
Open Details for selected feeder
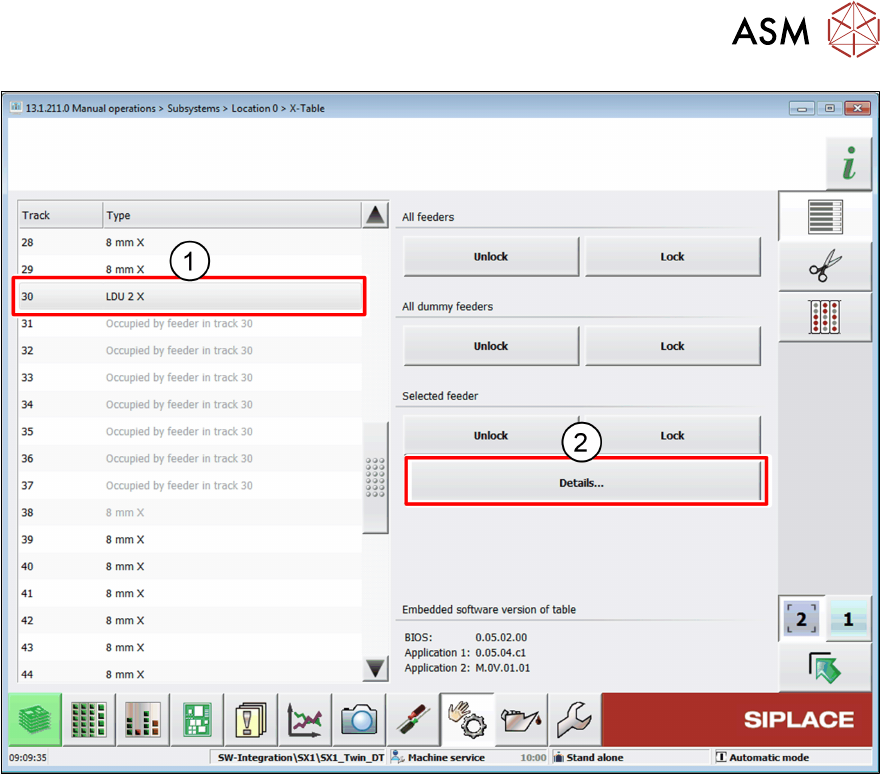click(x=585, y=482)
